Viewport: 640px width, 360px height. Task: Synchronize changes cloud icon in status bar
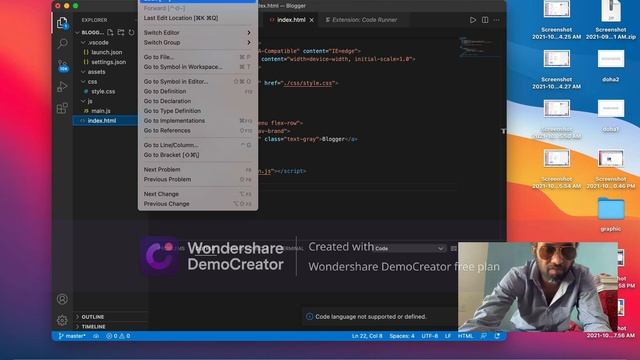click(x=96, y=336)
